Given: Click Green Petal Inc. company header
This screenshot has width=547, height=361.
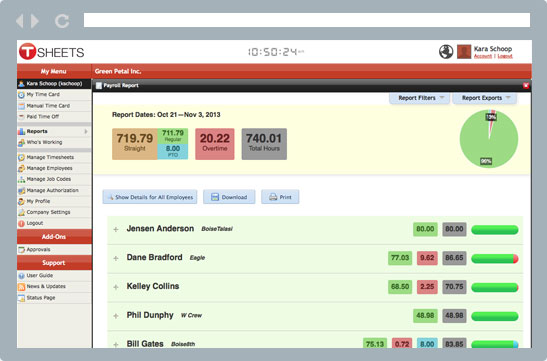Looking at the screenshot, I should click(x=118, y=71).
